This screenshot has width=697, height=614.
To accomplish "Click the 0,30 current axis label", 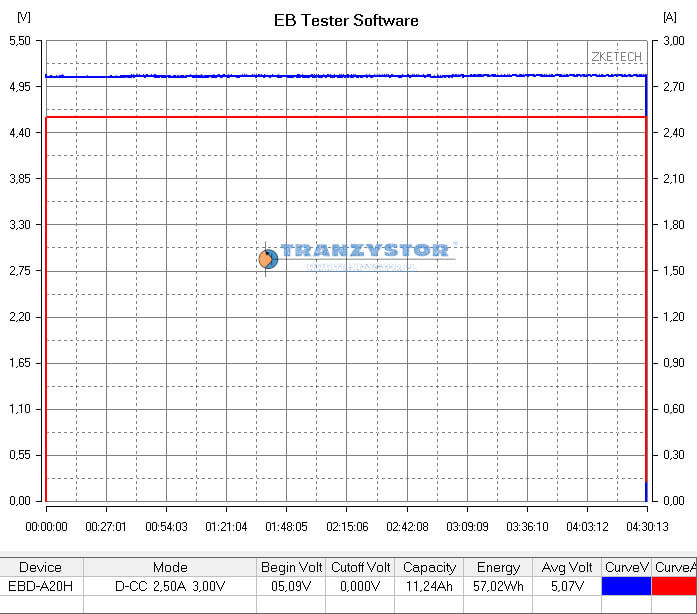I will click(674, 455).
